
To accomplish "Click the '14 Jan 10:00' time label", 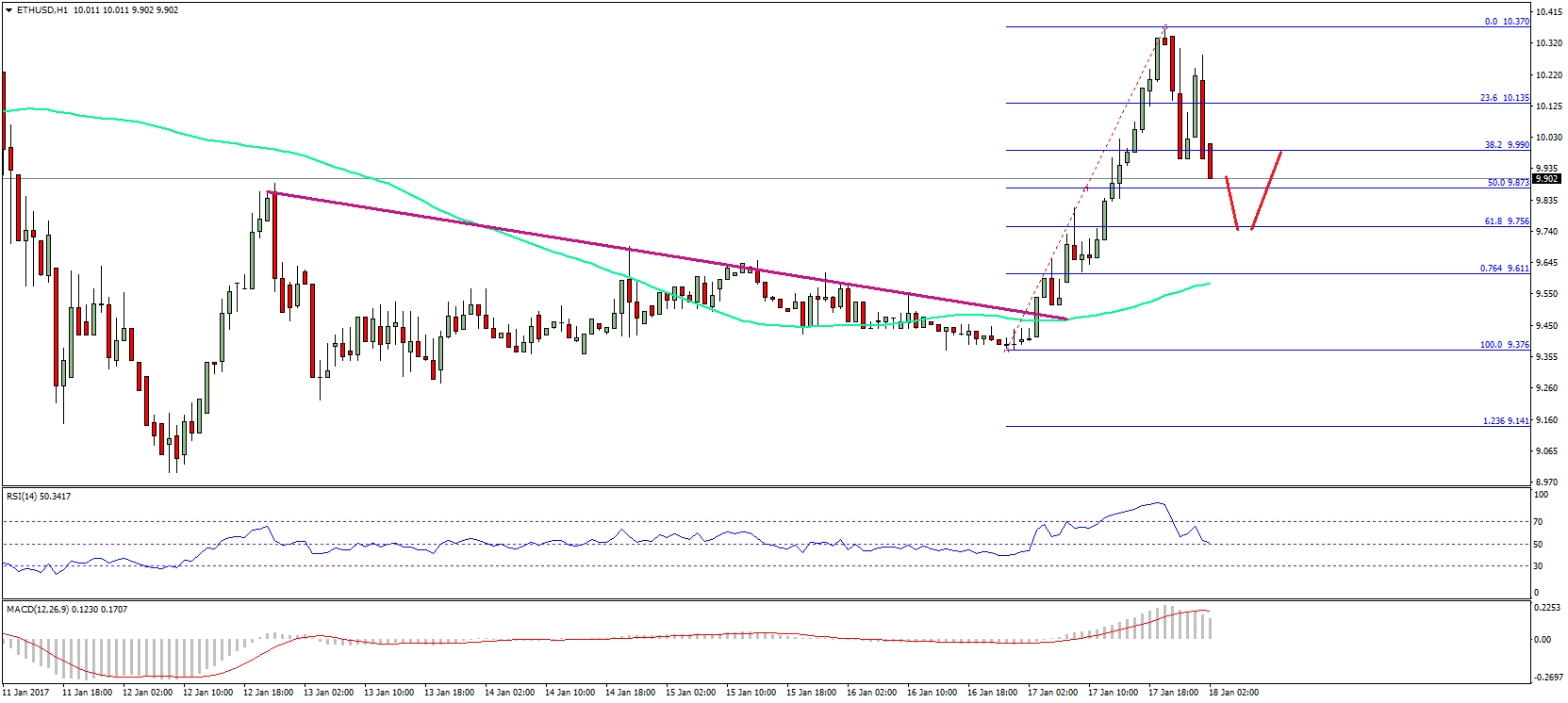I will 570,693.
